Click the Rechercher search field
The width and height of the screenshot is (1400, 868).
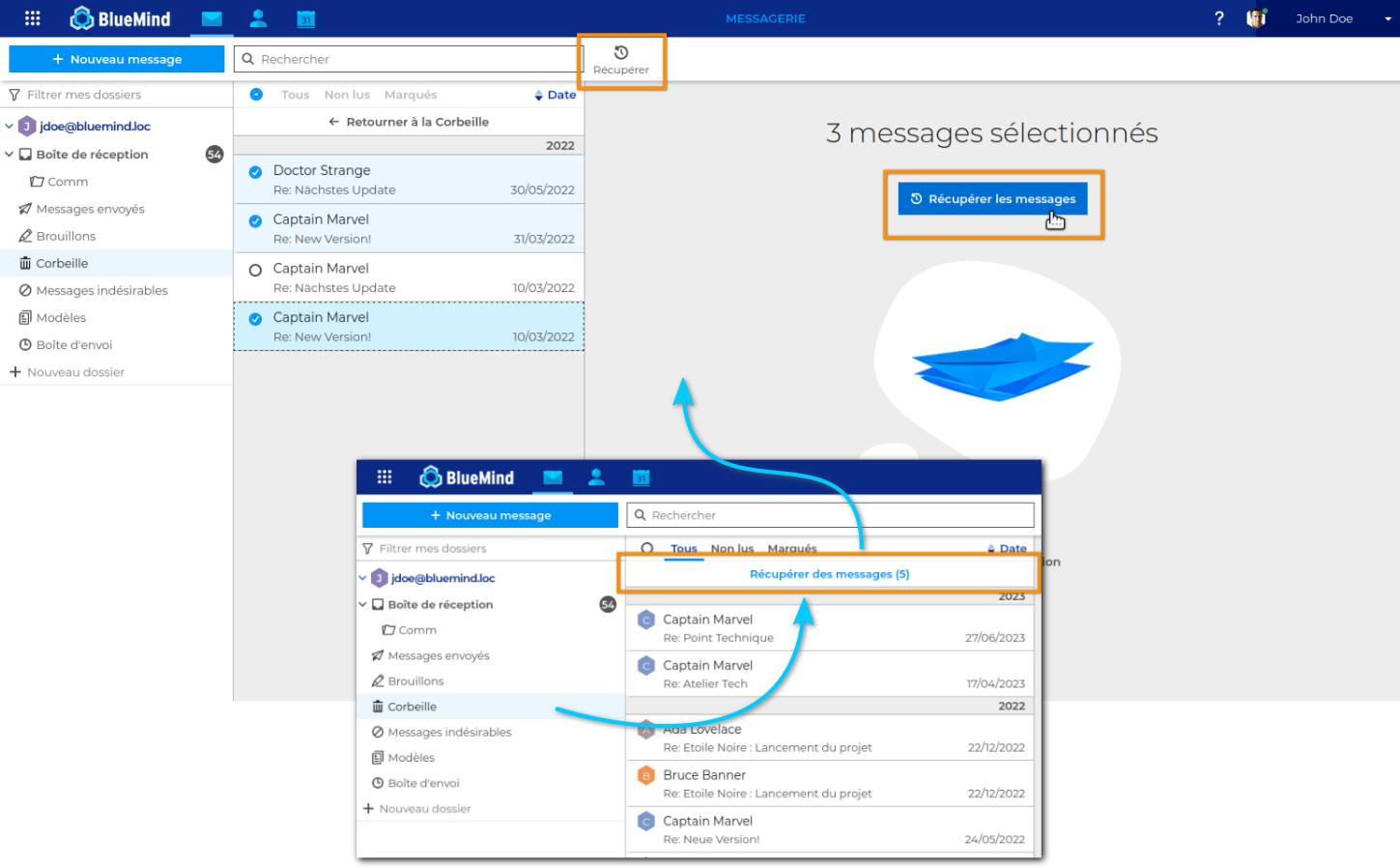415,59
